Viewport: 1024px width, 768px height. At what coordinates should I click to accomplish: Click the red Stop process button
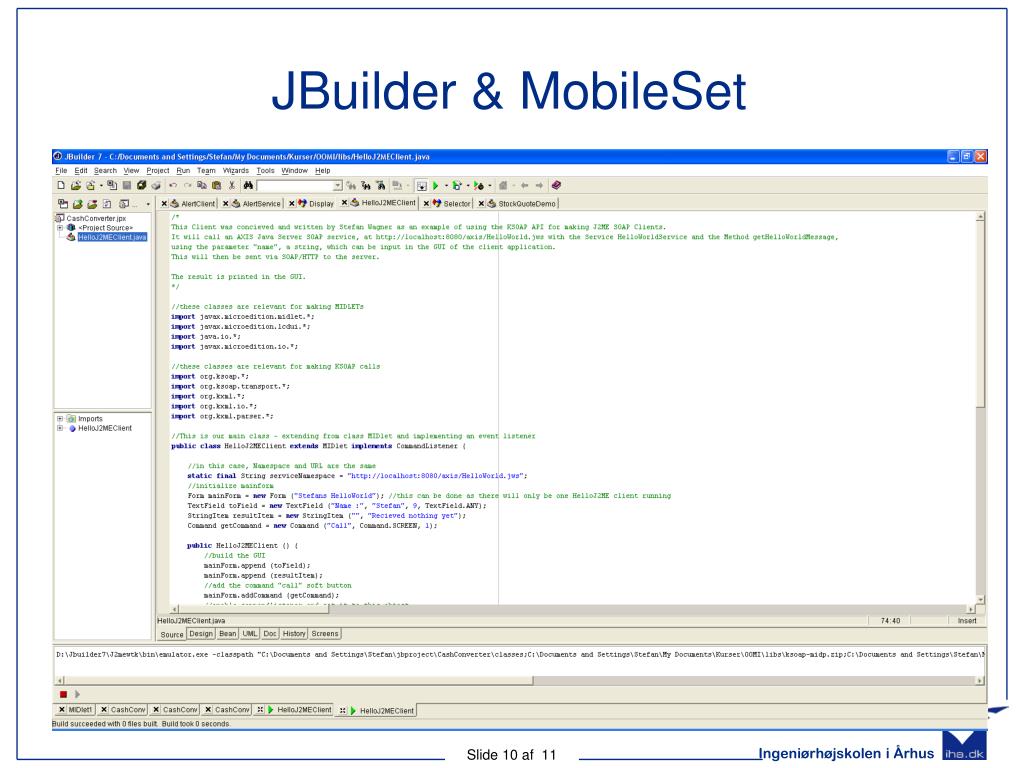click(63, 694)
